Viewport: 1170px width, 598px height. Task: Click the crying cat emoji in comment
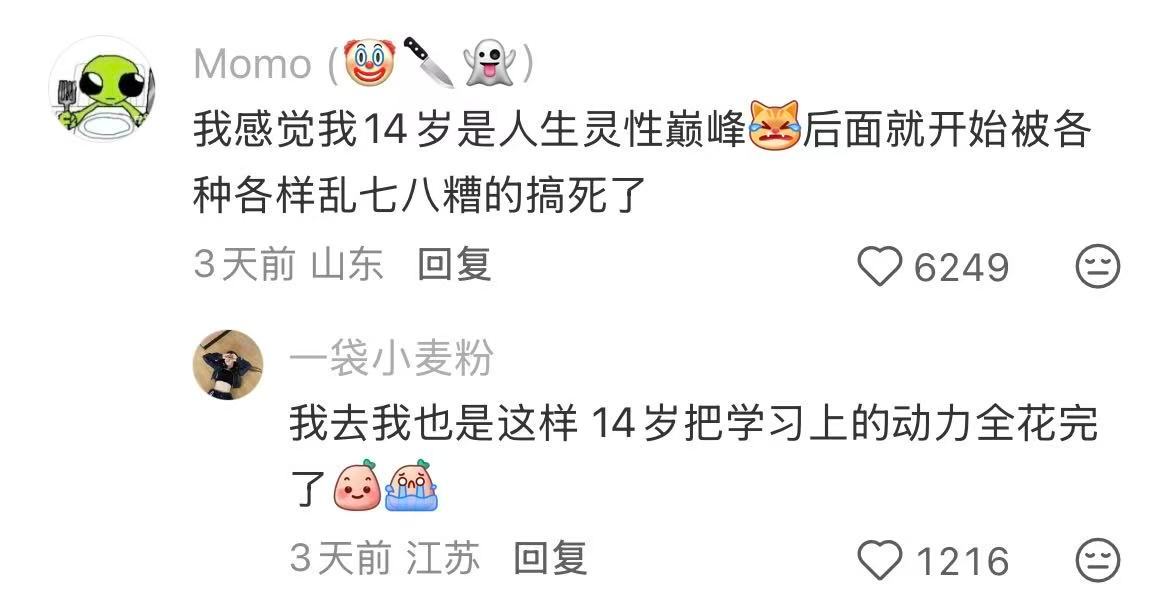(x=775, y=126)
